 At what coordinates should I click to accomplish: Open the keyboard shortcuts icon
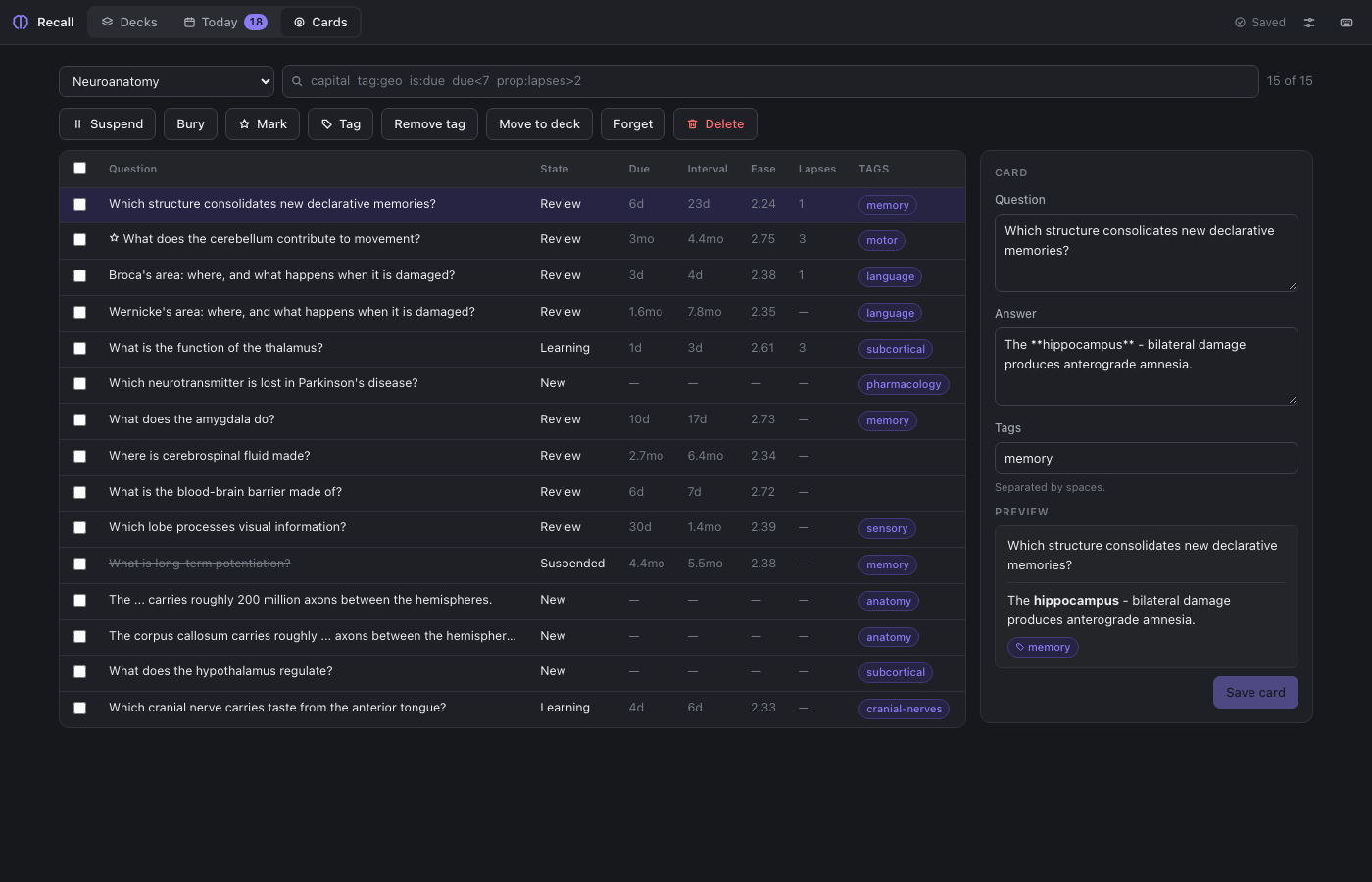coord(1347,23)
